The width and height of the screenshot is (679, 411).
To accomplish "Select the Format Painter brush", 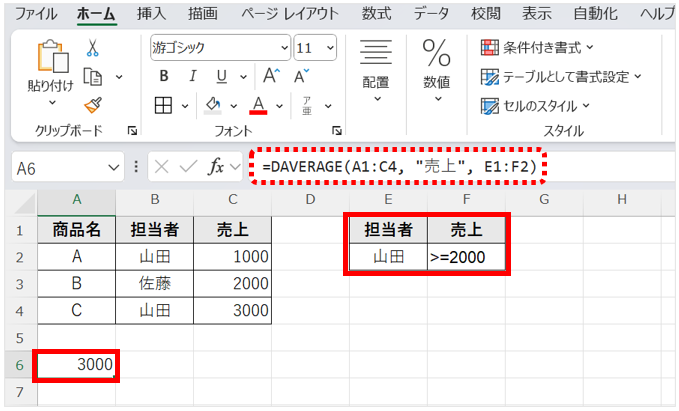I will coord(93,105).
